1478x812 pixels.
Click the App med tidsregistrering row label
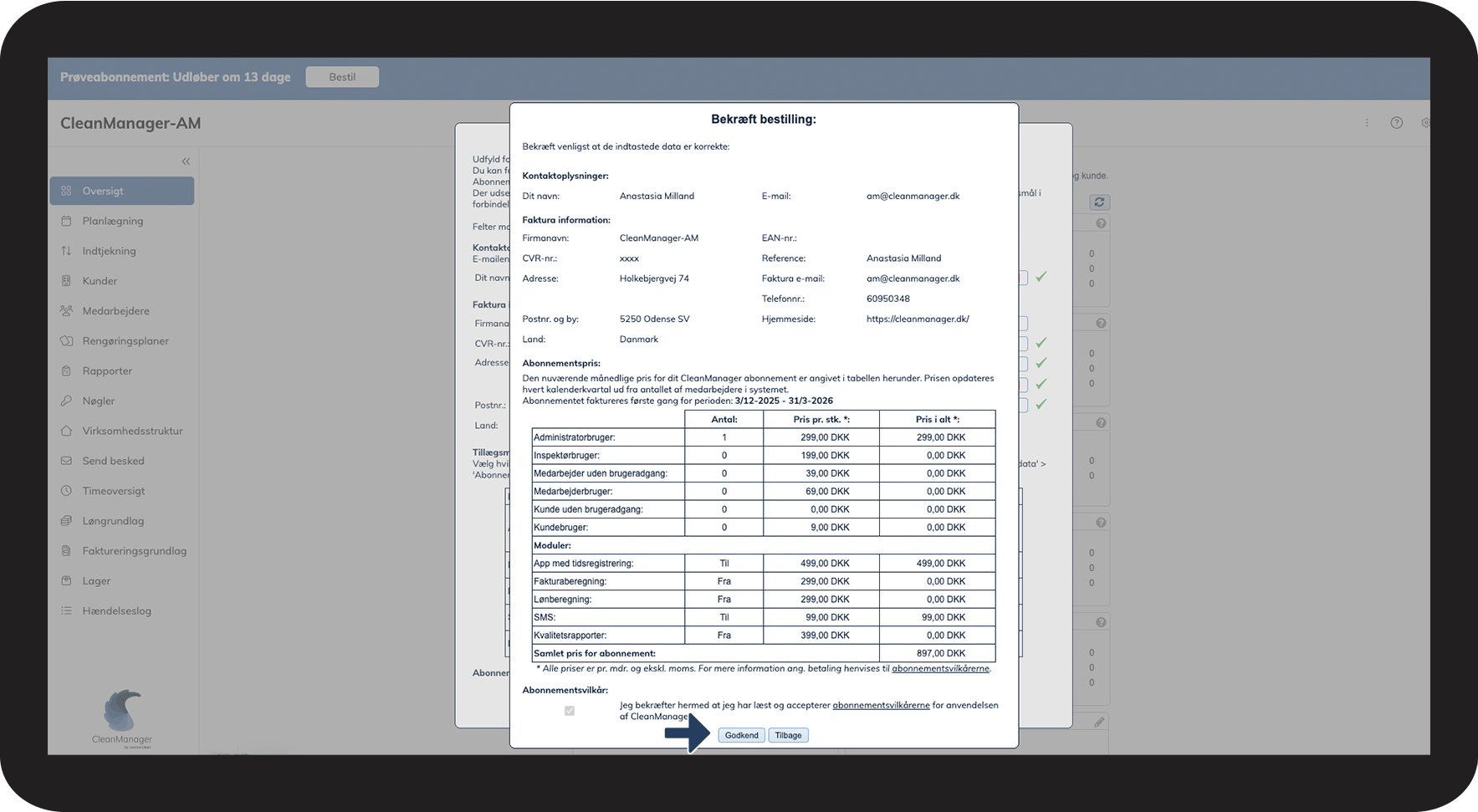pyautogui.click(x=583, y=564)
